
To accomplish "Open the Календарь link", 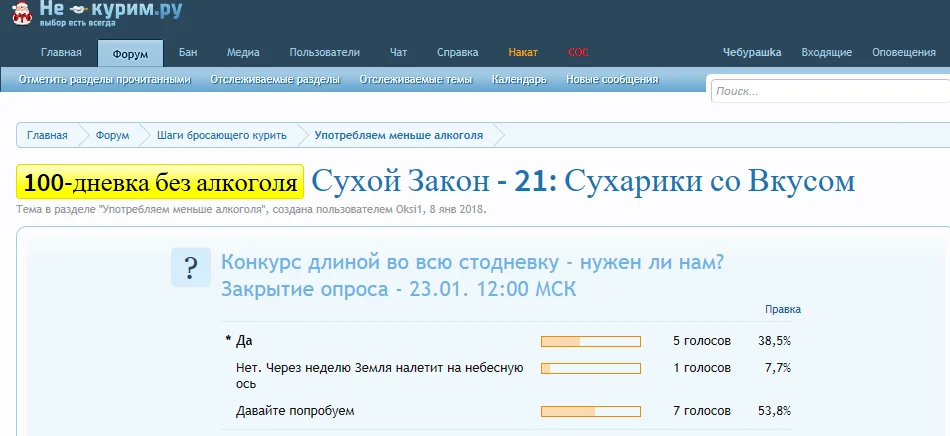I will [519, 79].
